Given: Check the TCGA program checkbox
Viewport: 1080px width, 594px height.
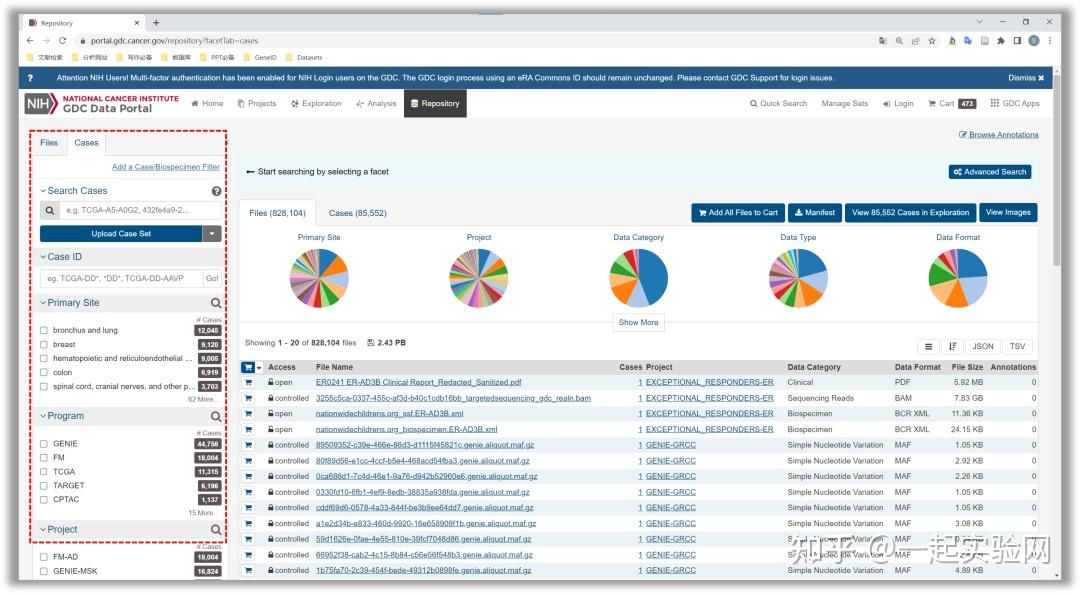Looking at the screenshot, I should pyautogui.click(x=43, y=472).
